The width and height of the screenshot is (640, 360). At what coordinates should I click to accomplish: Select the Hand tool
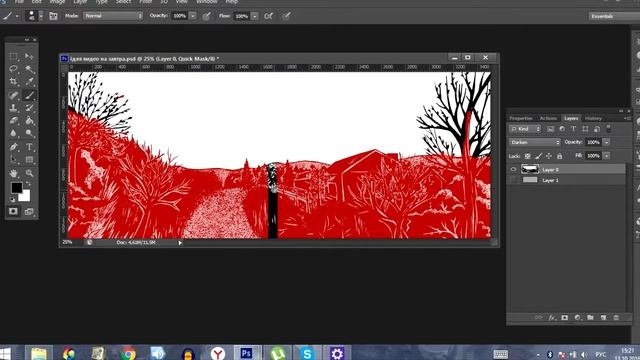[x=13, y=173]
